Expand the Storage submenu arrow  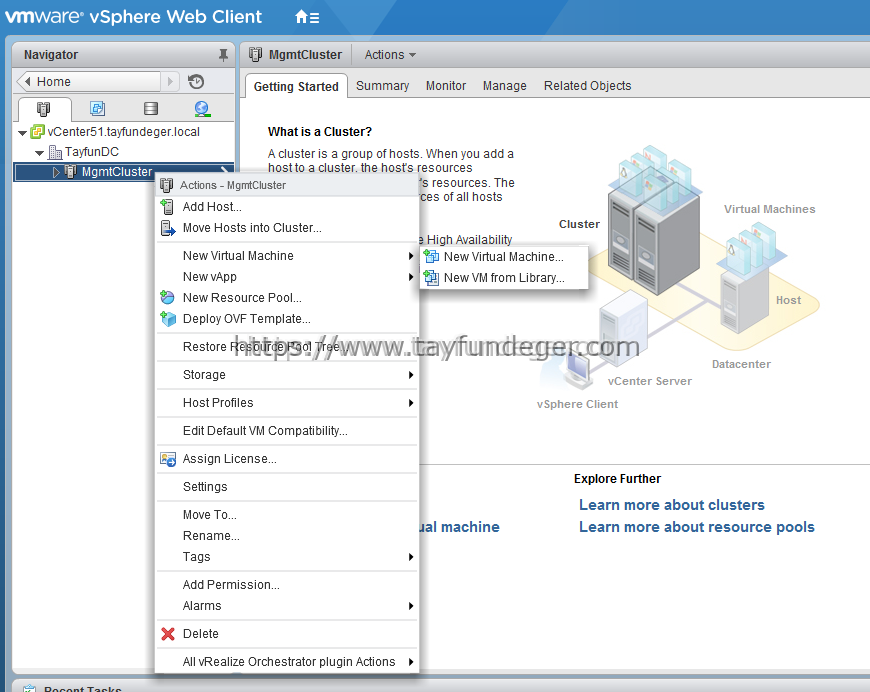tap(411, 375)
